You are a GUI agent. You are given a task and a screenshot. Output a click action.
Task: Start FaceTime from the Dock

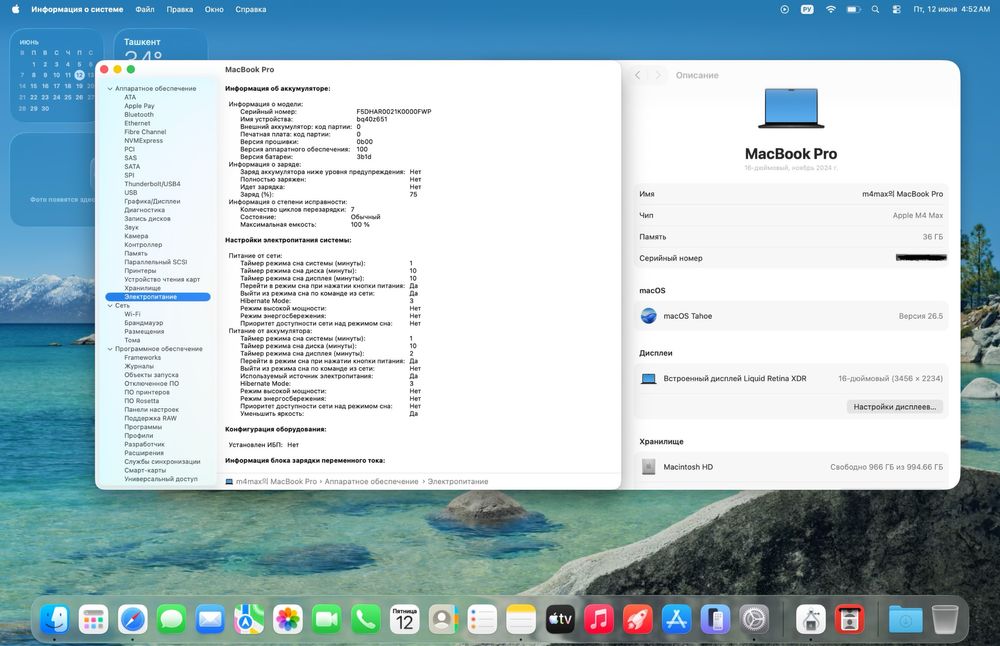pyautogui.click(x=327, y=619)
